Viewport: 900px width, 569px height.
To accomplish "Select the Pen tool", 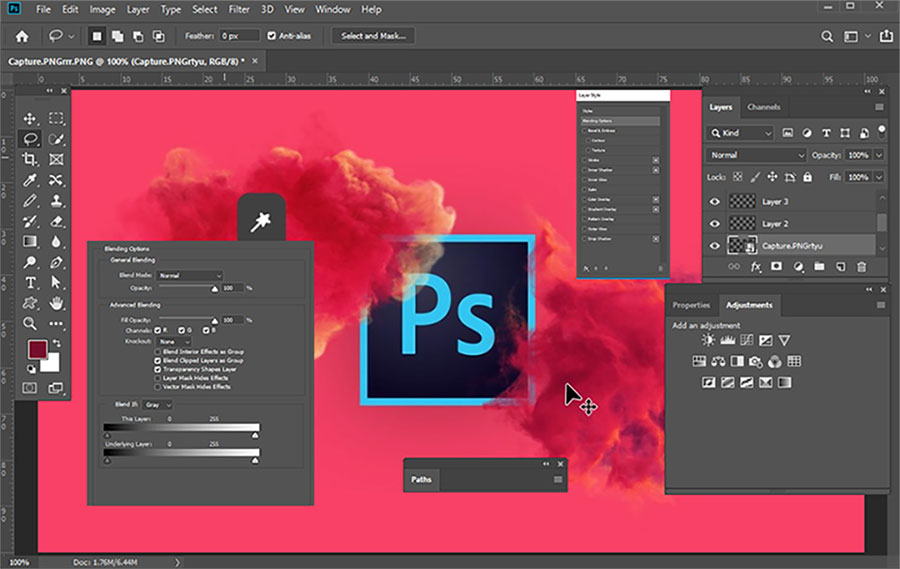I will coord(56,262).
